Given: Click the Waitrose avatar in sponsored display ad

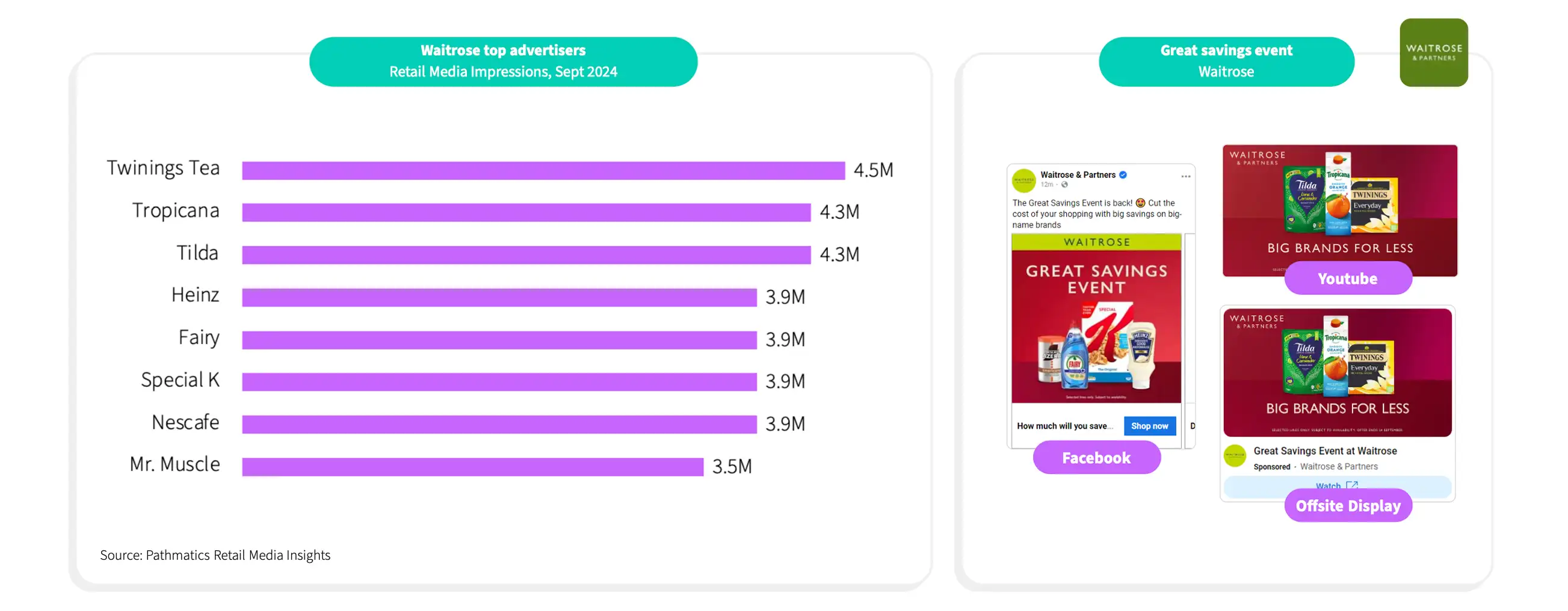Looking at the screenshot, I should click(x=1235, y=455).
